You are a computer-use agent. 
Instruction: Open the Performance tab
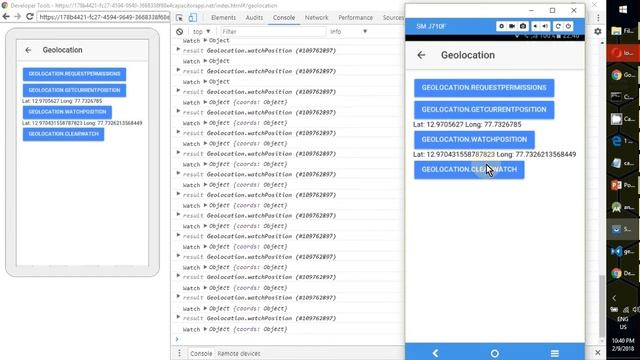355,18
